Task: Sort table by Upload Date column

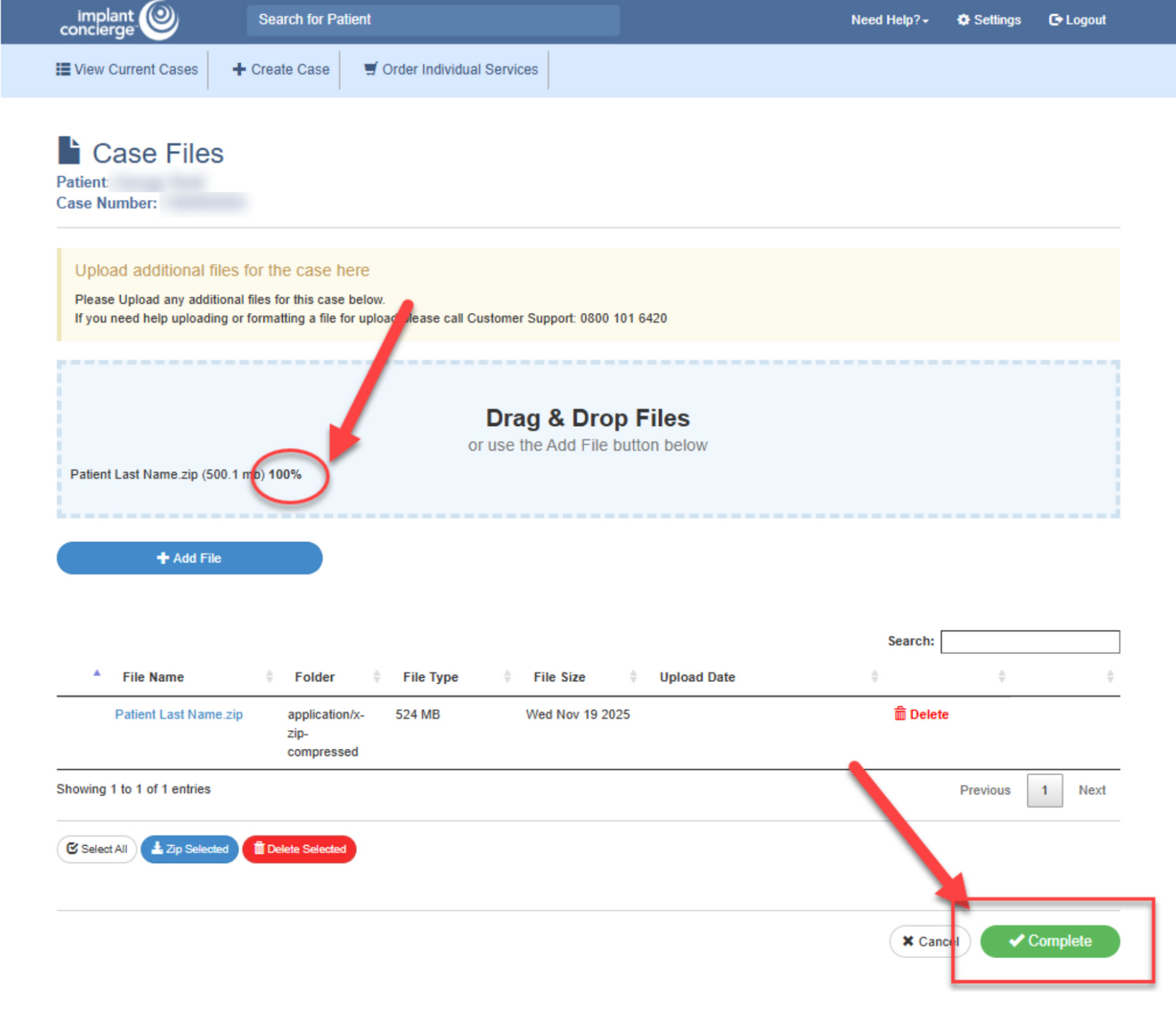Action: 697,677
